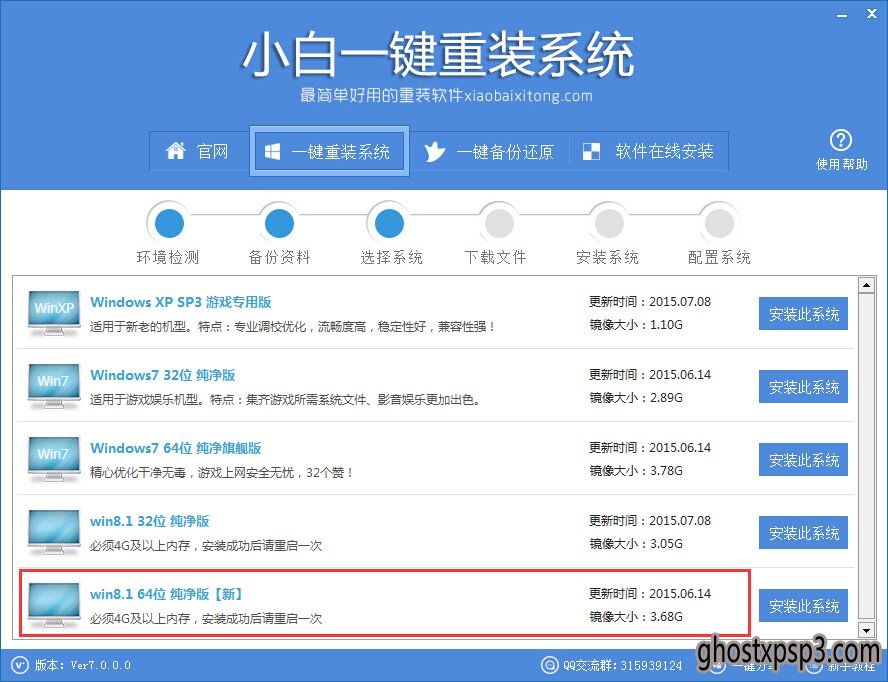Click the 精心优化干净无毒 description text

pyautogui.click(x=223, y=473)
